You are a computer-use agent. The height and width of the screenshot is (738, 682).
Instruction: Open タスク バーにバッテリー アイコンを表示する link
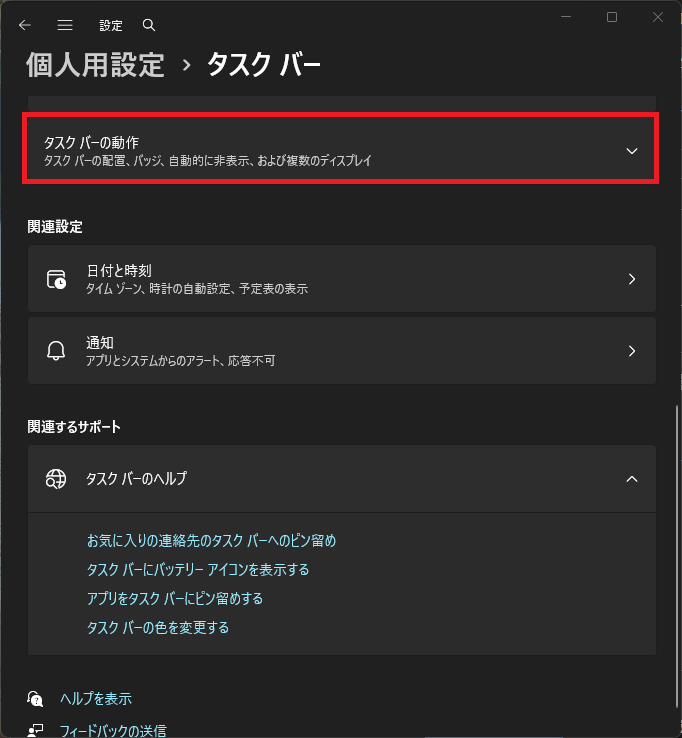[x=198, y=570]
